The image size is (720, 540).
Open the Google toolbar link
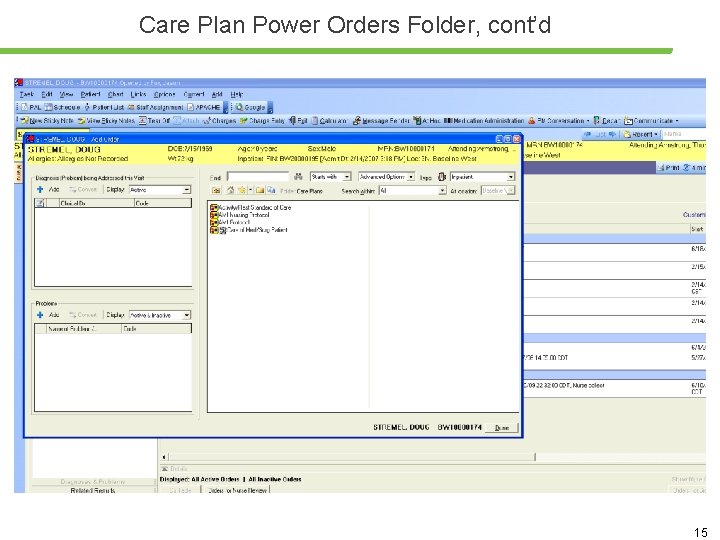coord(250,107)
